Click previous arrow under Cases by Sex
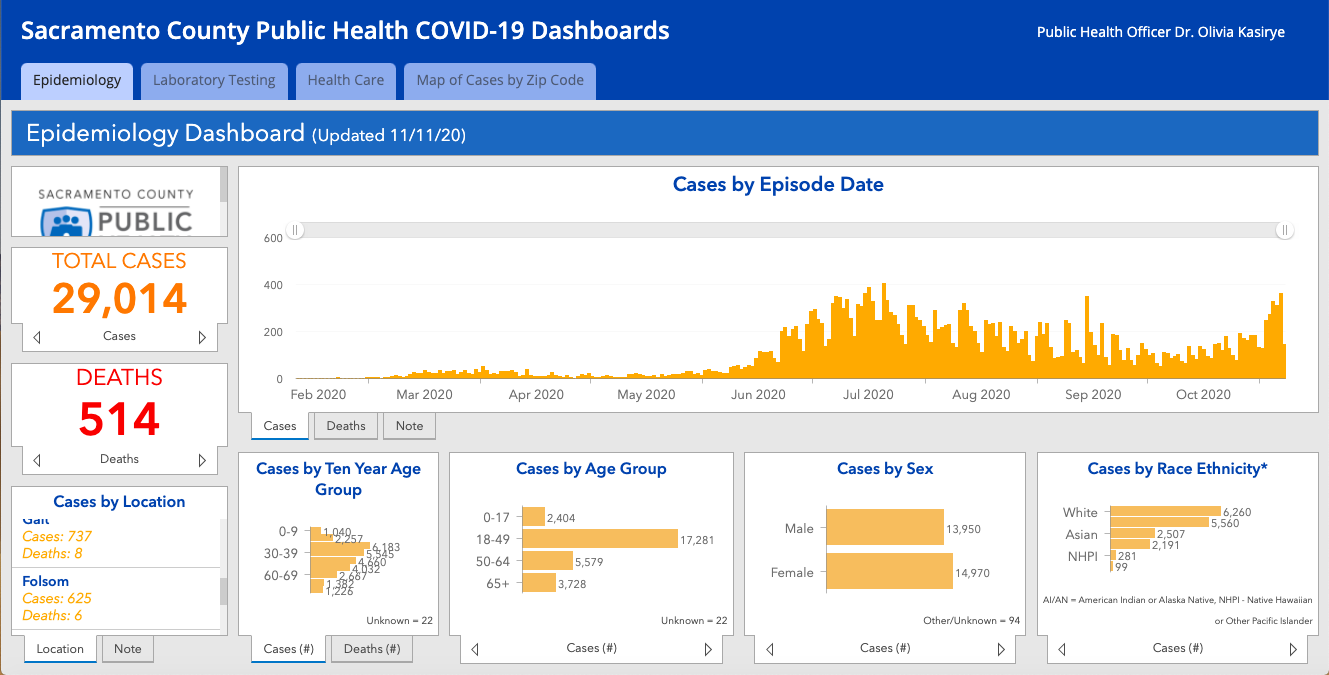 [x=770, y=650]
